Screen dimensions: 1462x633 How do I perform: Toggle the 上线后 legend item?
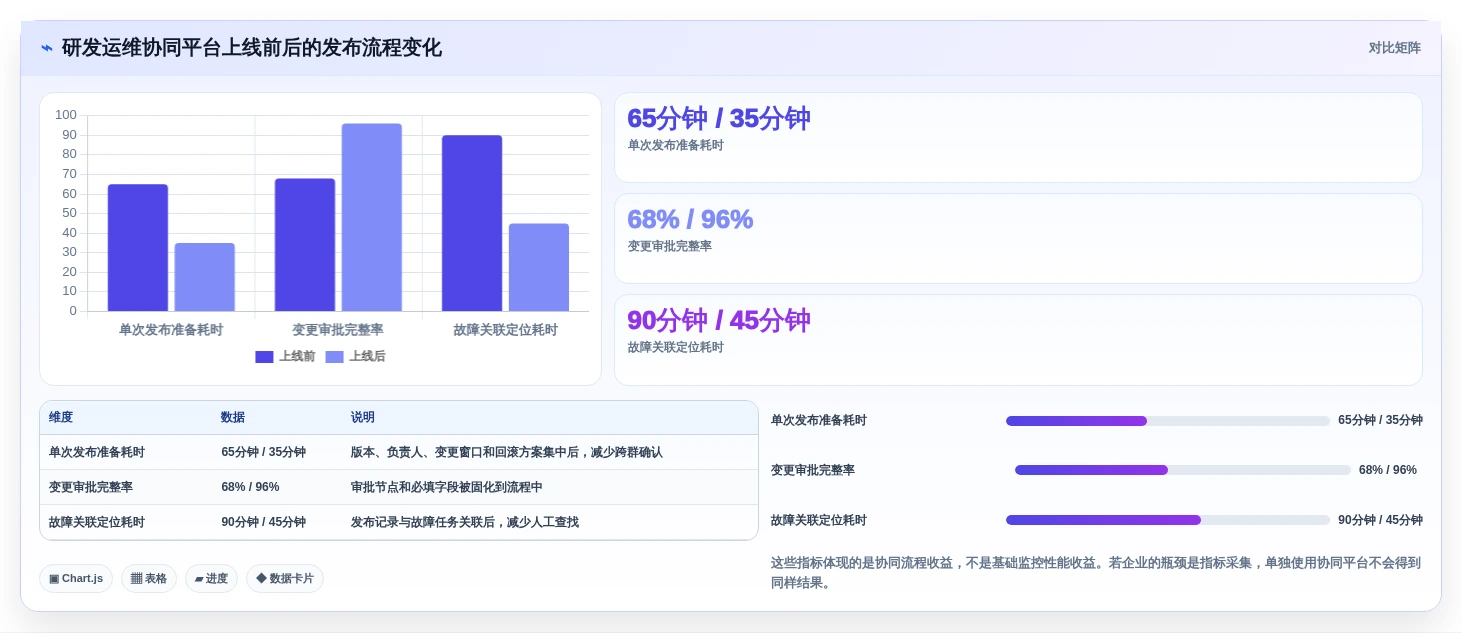[x=355, y=357]
